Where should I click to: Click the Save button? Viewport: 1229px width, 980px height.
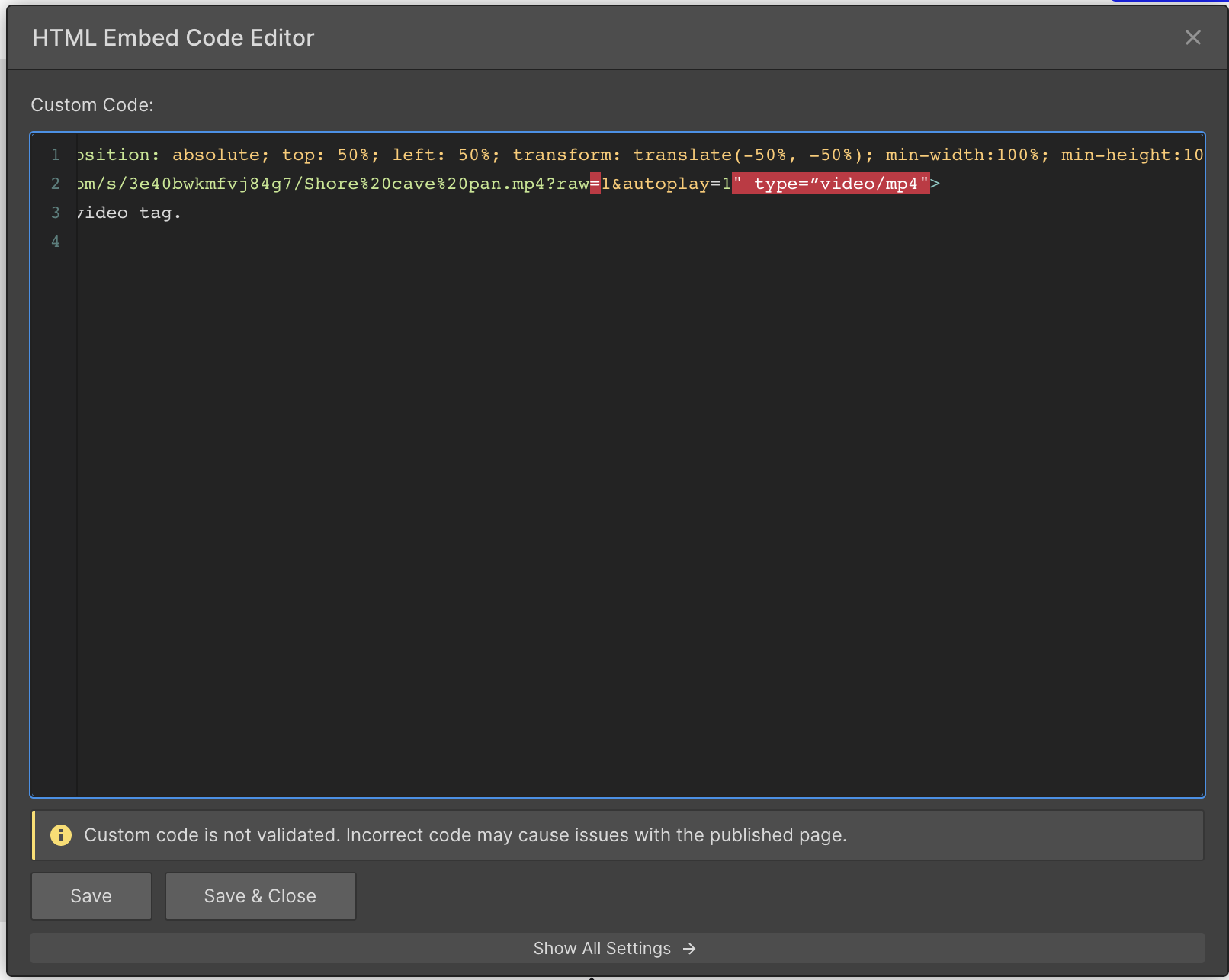[x=91, y=896]
